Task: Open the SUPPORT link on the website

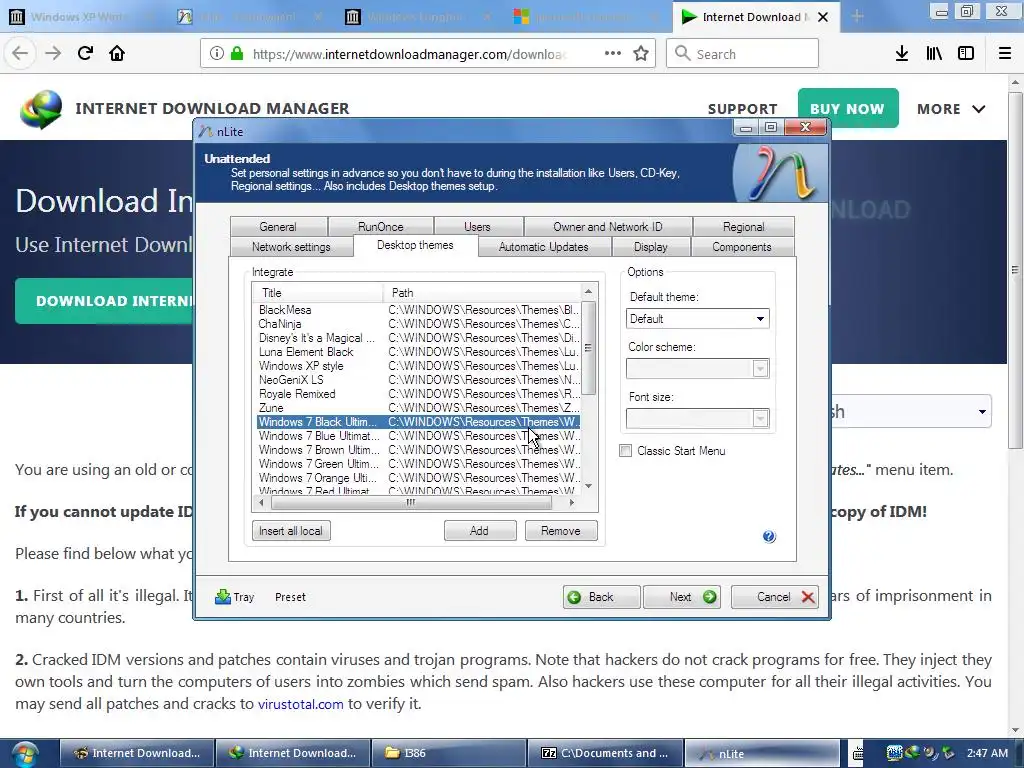Action: point(743,109)
